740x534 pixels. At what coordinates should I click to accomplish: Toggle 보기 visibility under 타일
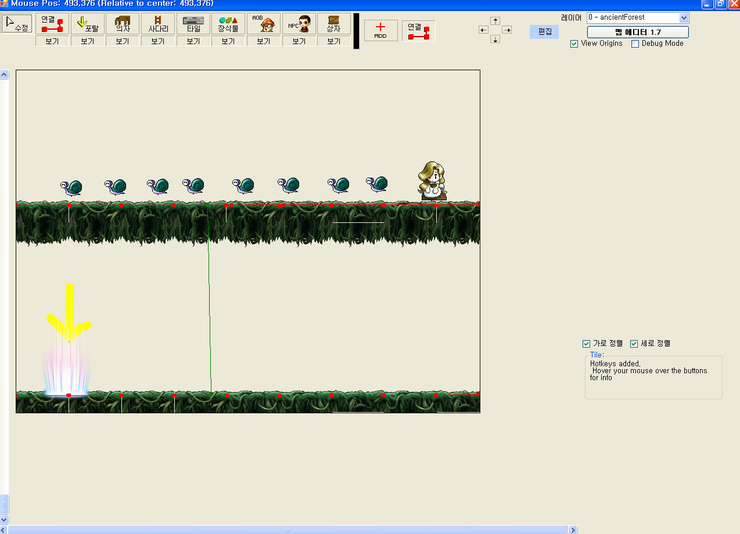point(193,41)
